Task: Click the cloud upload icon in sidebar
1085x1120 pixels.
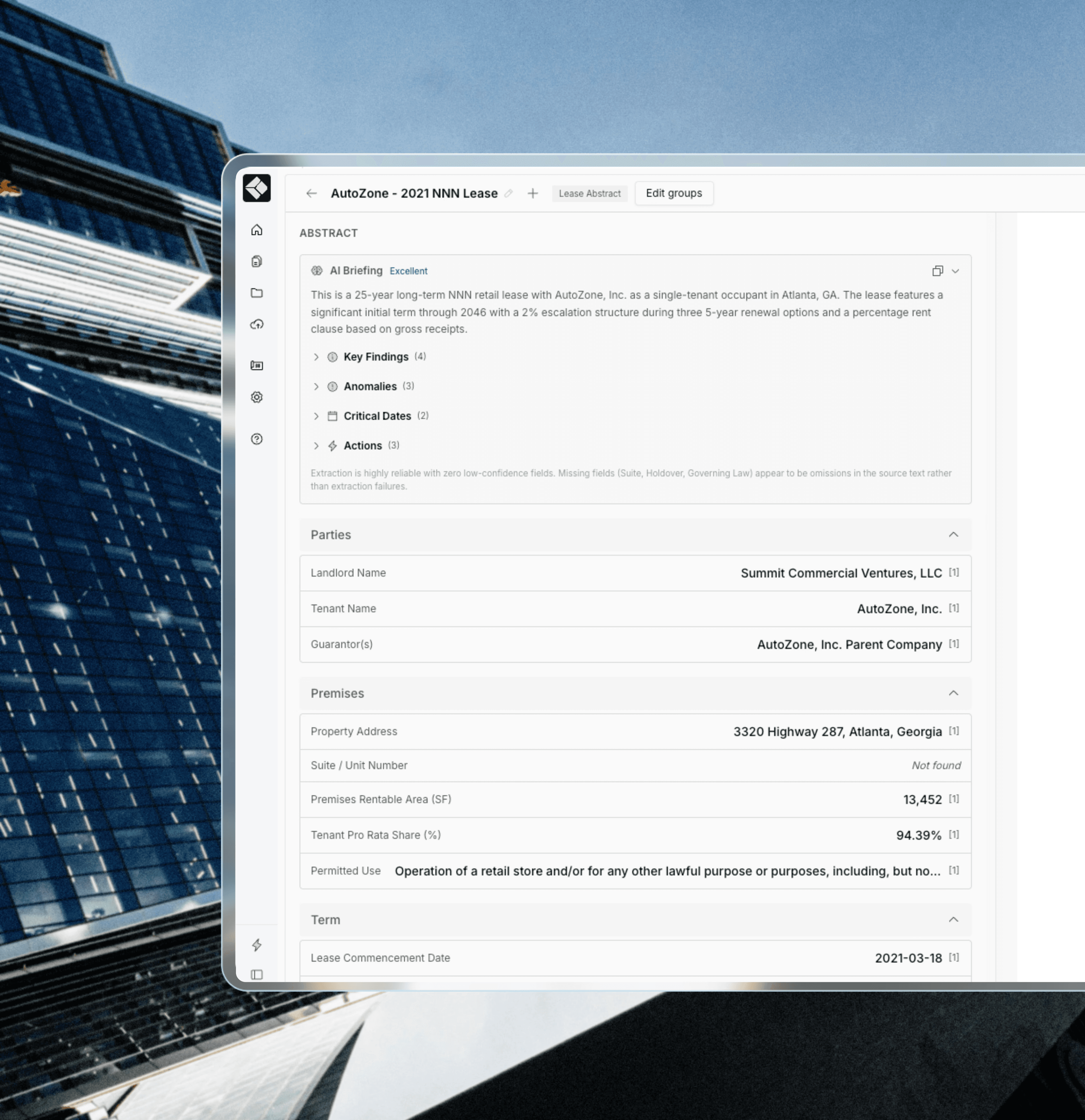Action: 256,324
